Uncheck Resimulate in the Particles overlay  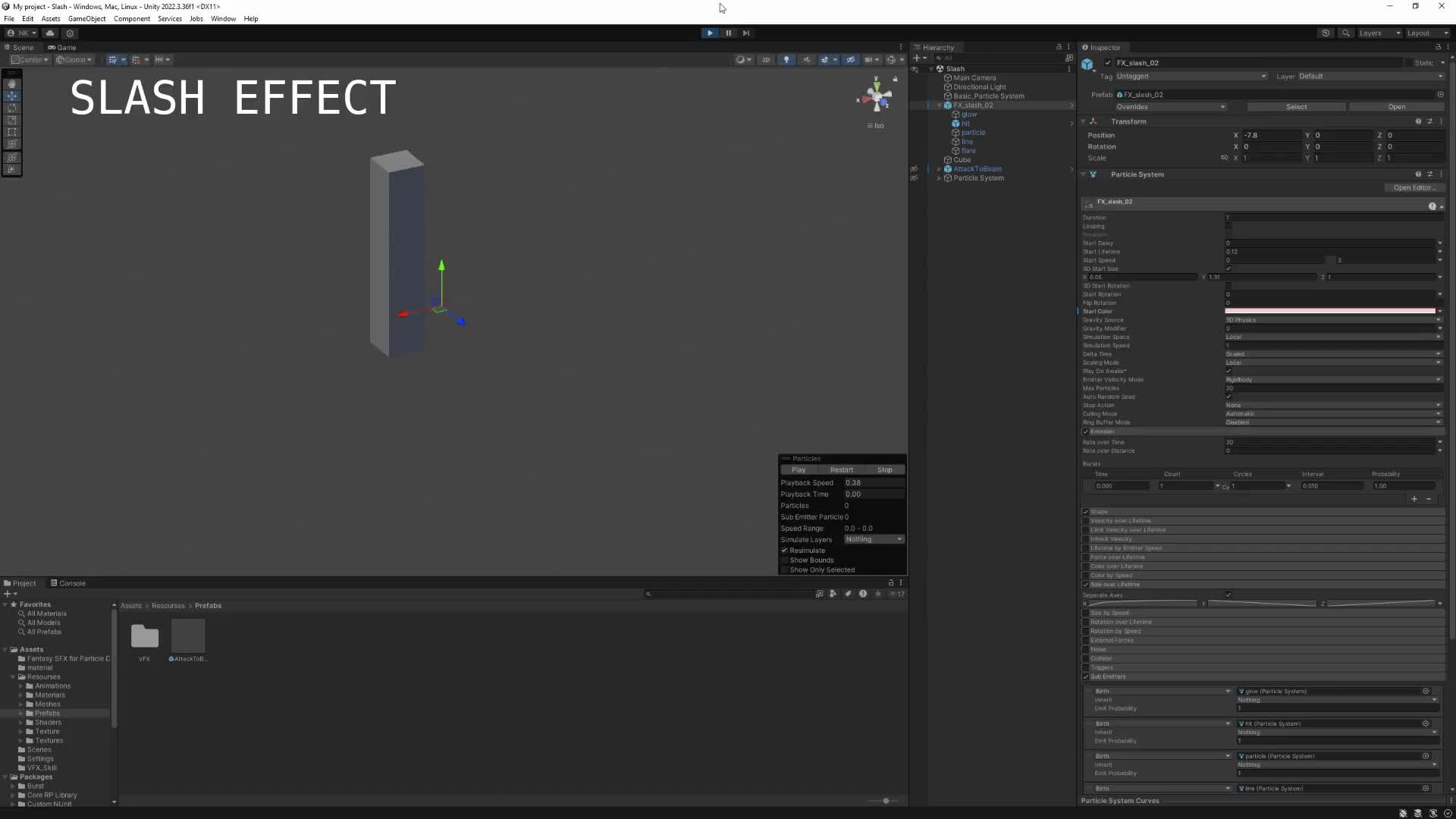785,550
